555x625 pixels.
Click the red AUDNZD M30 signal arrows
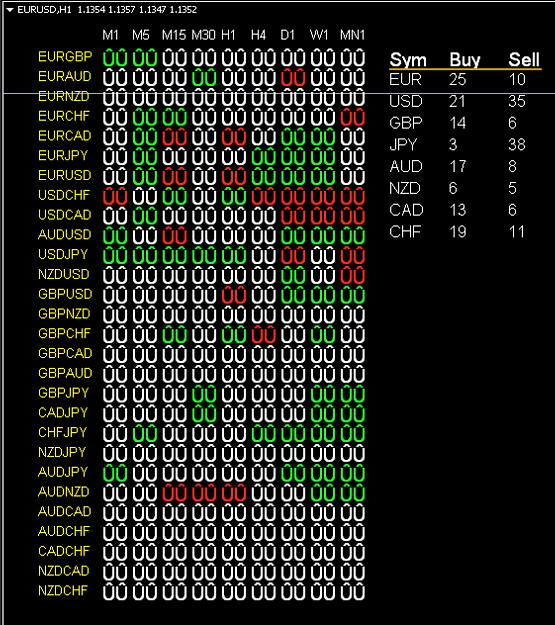204,493
